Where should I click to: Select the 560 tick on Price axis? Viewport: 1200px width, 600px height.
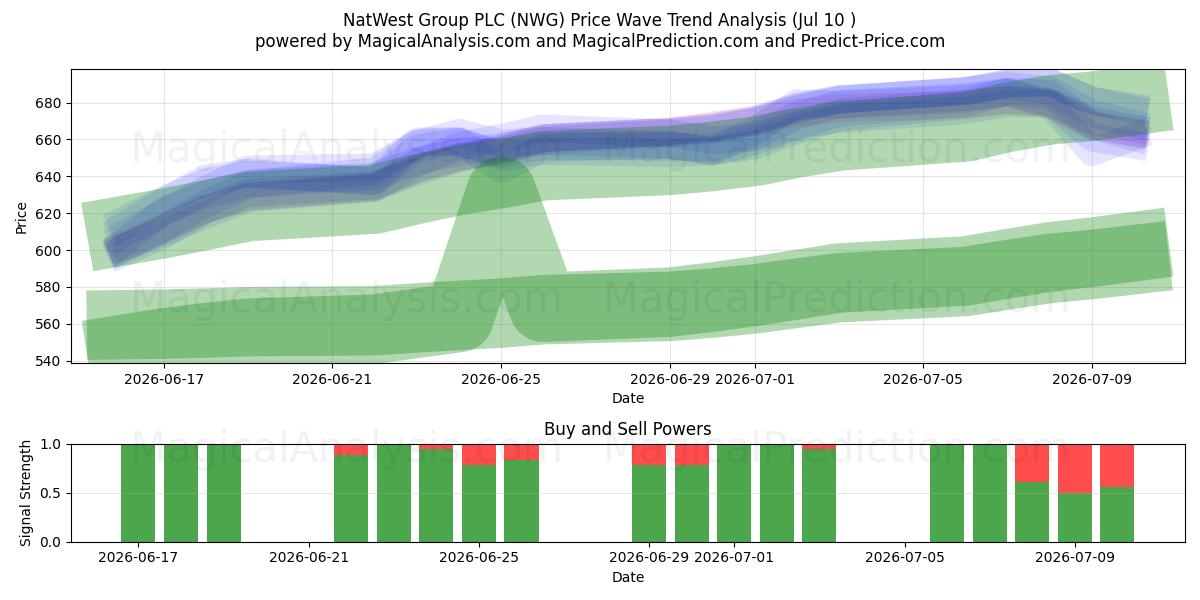[50, 324]
